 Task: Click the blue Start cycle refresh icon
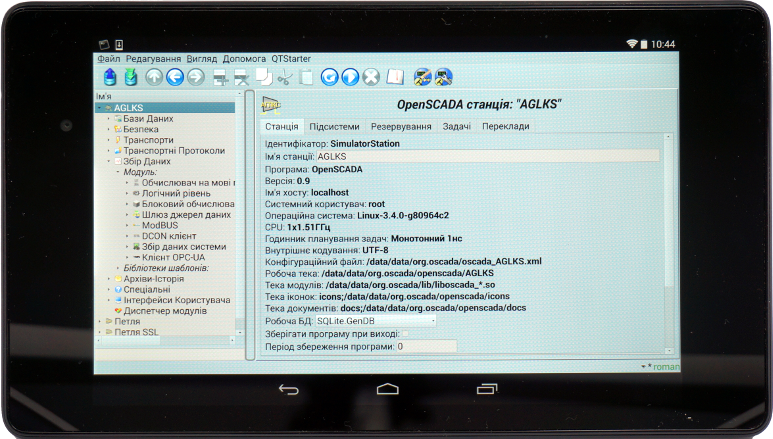(x=351, y=77)
